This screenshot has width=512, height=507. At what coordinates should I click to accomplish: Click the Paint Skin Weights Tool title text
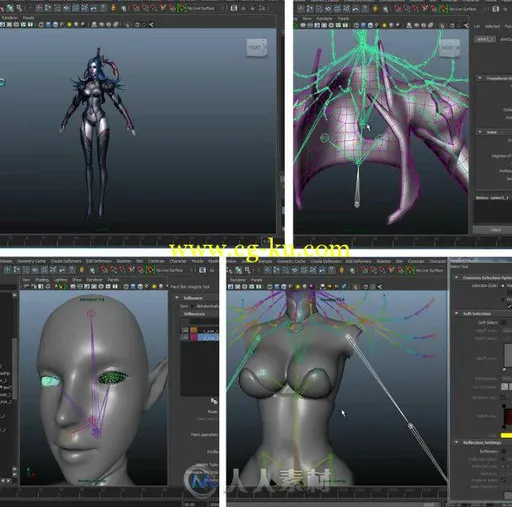(x=190, y=287)
